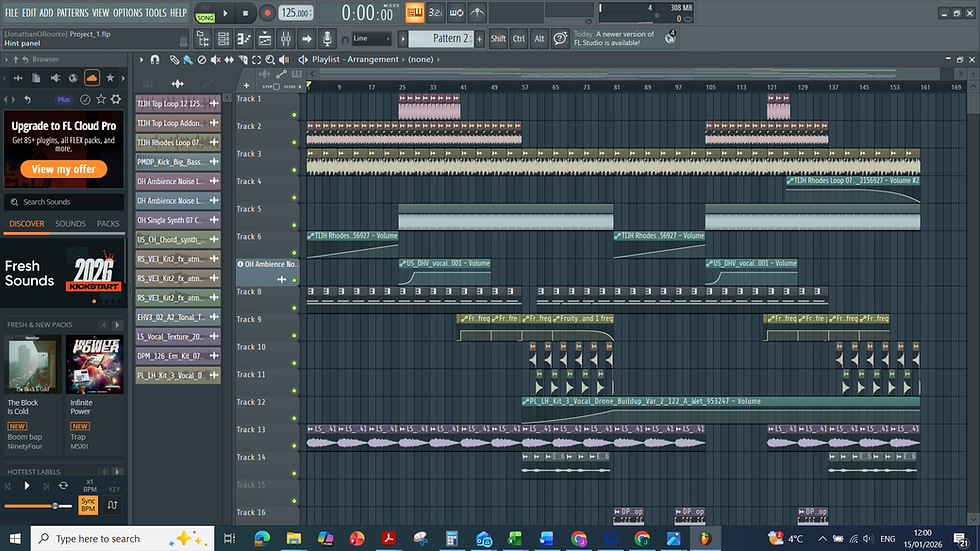Screen dimensions: 980x551
Task: Click the preview volume slider in browser
Action: [40, 506]
